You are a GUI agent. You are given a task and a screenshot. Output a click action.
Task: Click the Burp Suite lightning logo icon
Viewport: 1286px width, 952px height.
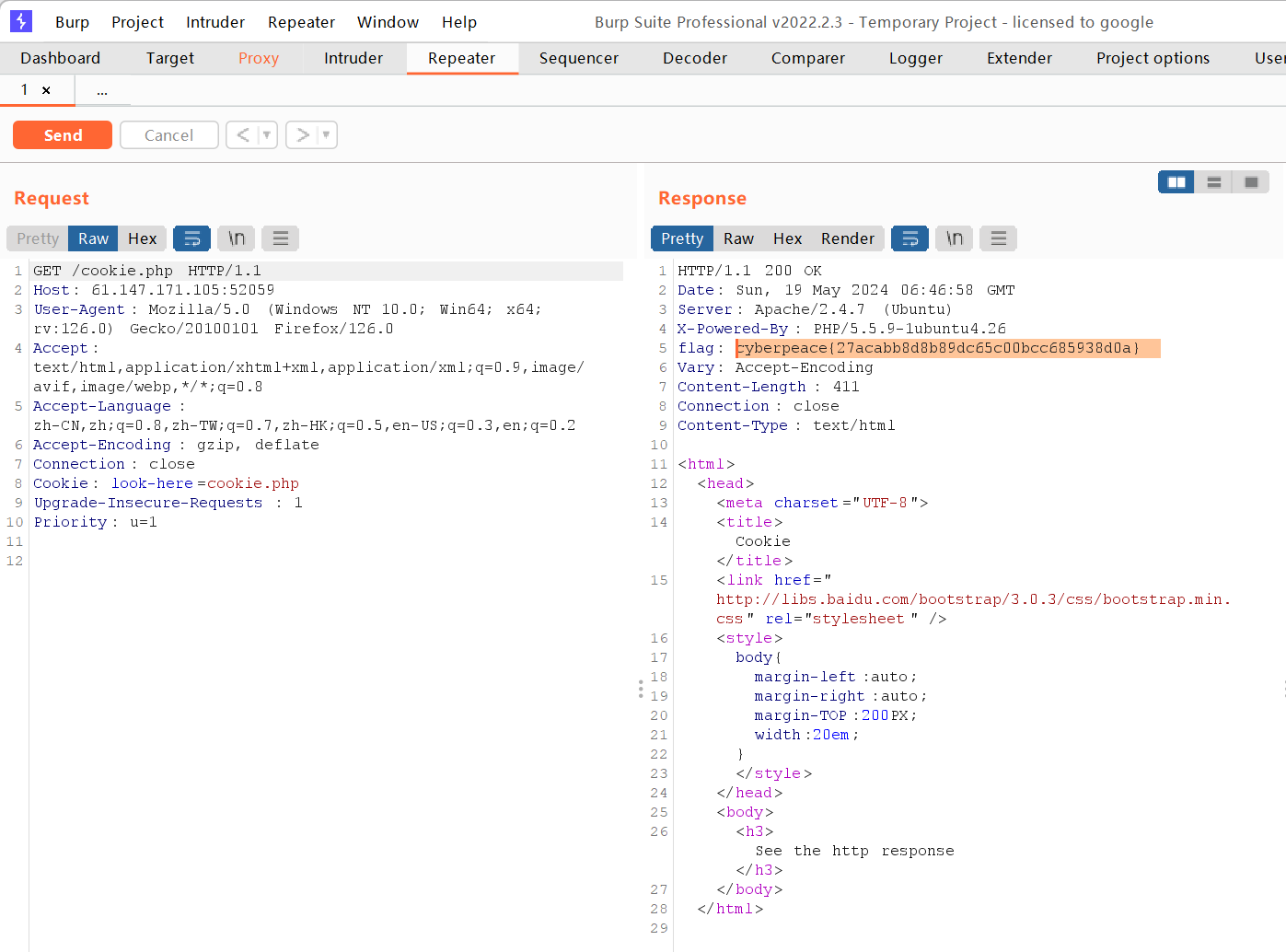21,21
